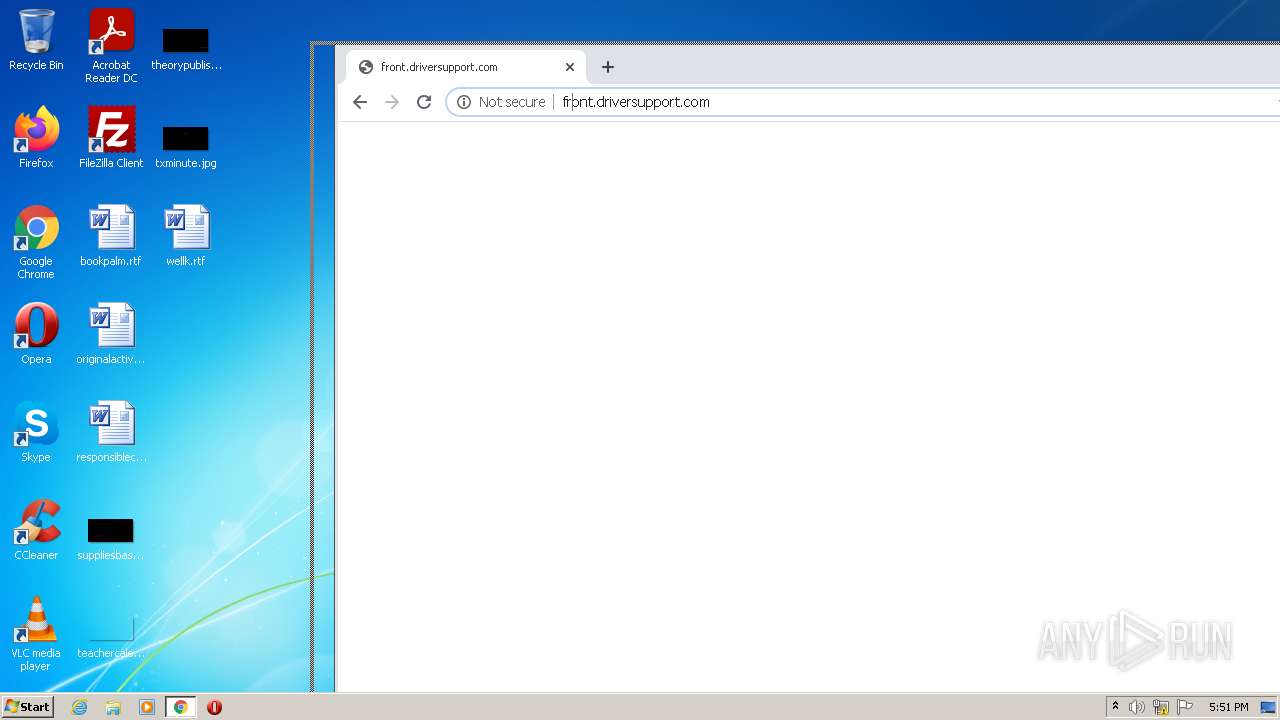This screenshot has width=1280, height=720.
Task: Open the media player taskbar icon
Action: point(147,707)
